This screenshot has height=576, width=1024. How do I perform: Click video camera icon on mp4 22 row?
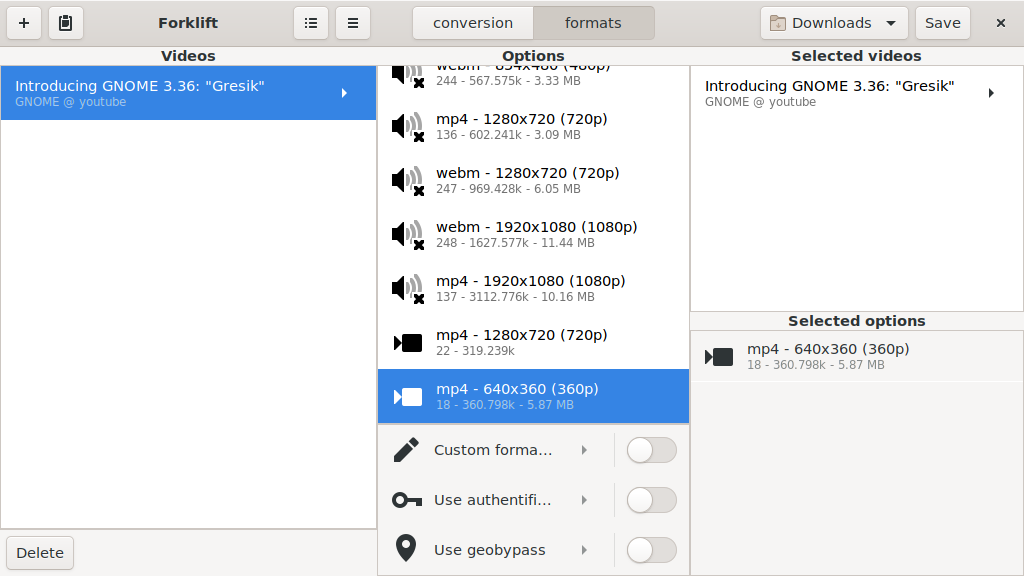coord(408,343)
